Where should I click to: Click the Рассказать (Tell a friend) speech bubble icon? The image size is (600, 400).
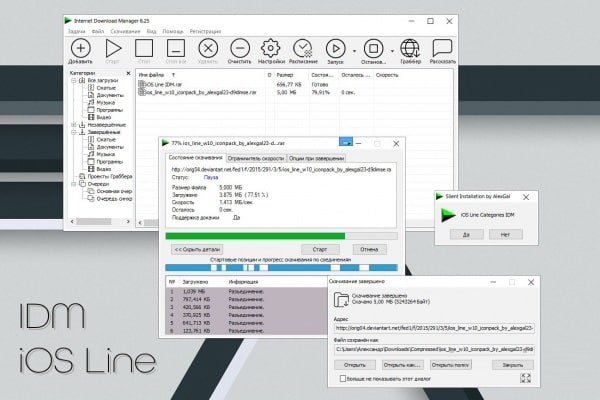click(x=442, y=49)
